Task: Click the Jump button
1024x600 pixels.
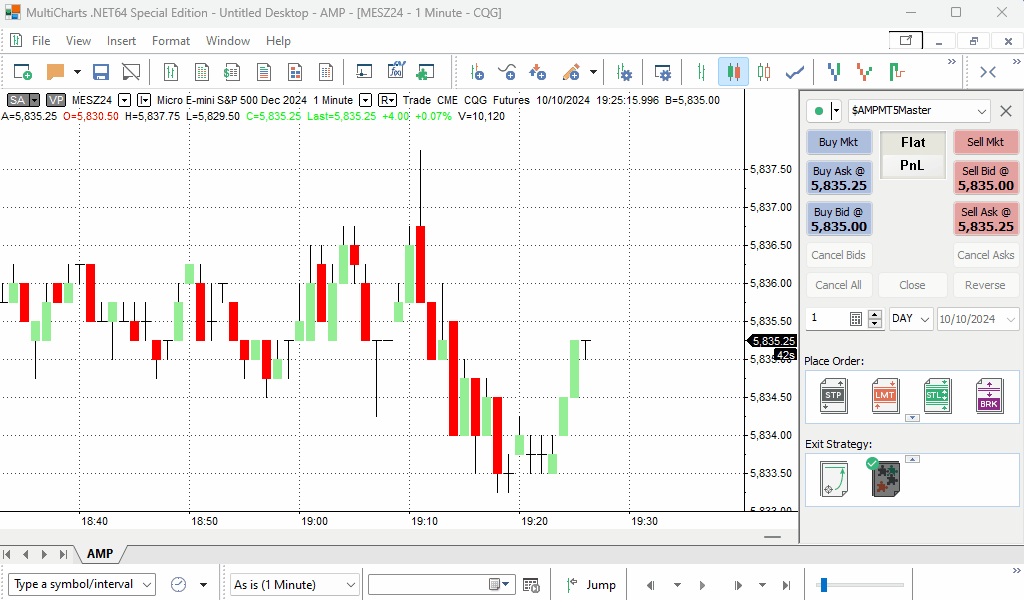Action: pyautogui.click(x=591, y=584)
